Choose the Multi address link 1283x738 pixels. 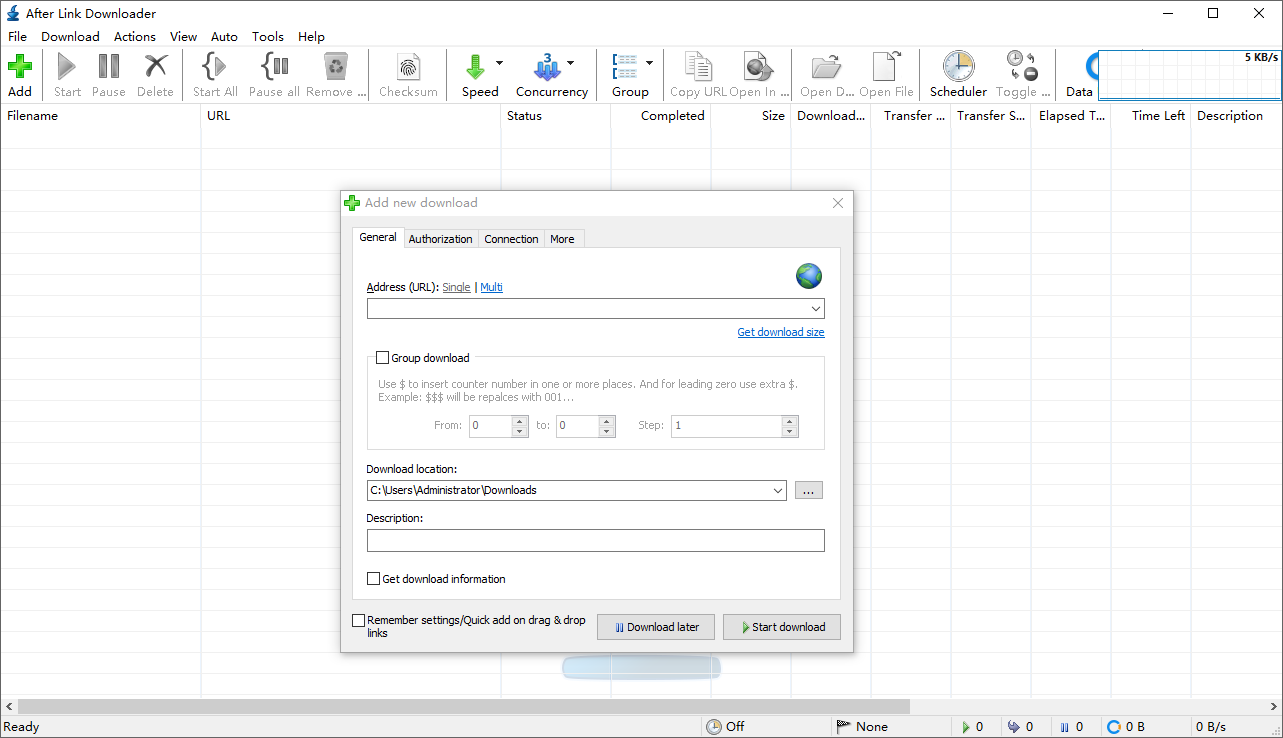(x=491, y=287)
